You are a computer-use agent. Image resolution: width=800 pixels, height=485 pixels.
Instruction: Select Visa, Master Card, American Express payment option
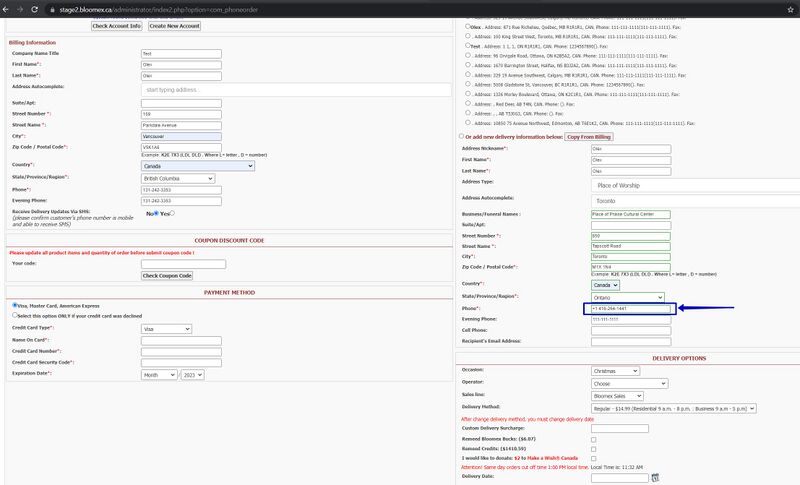tap(14, 305)
